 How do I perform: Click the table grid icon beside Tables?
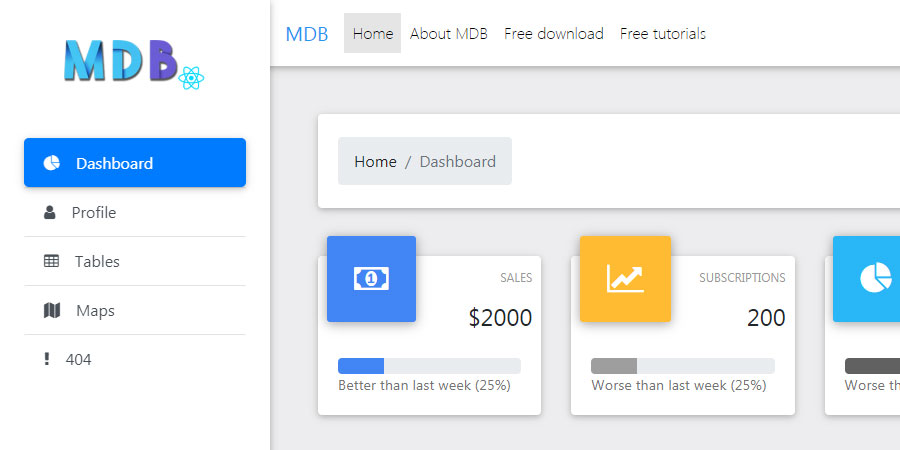(x=51, y=261)
